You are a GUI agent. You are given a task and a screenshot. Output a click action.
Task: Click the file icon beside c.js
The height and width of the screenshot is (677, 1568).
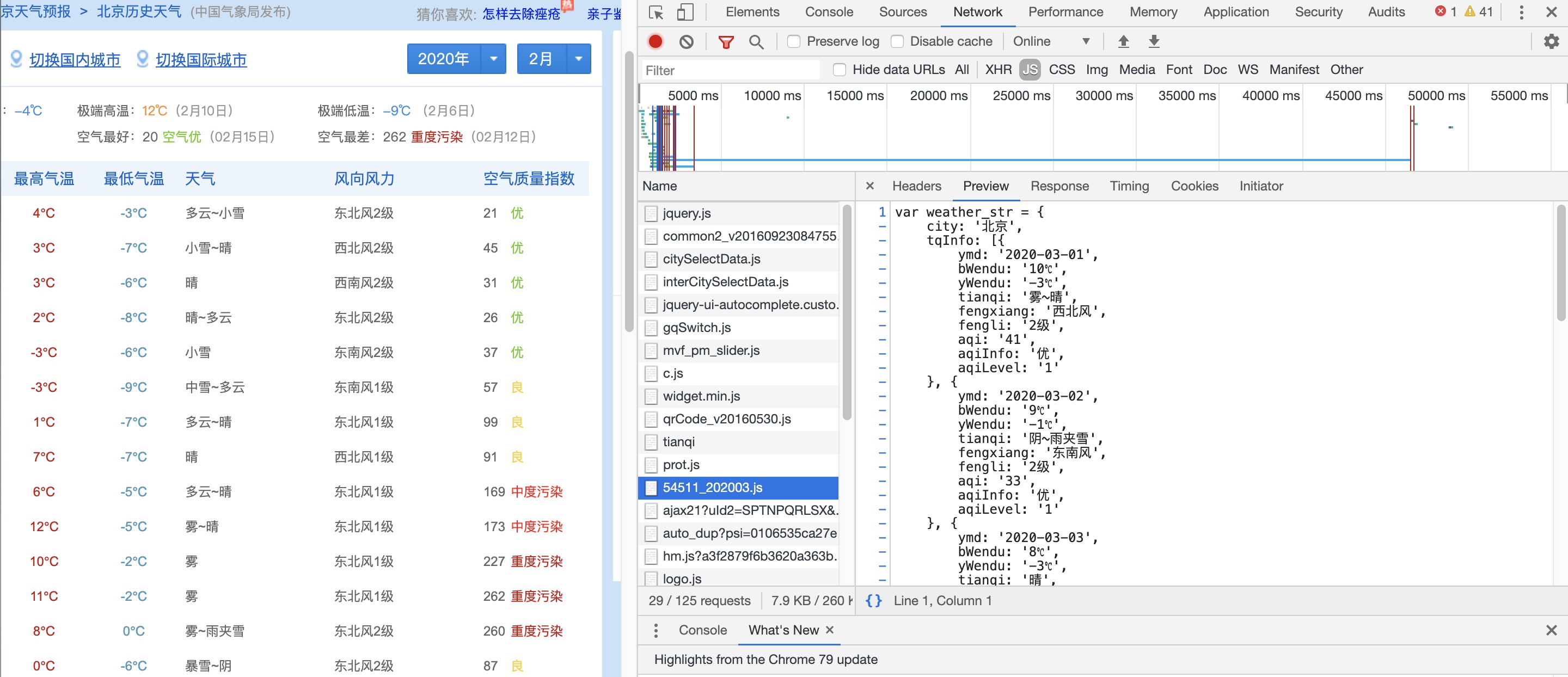pos(651,373)
